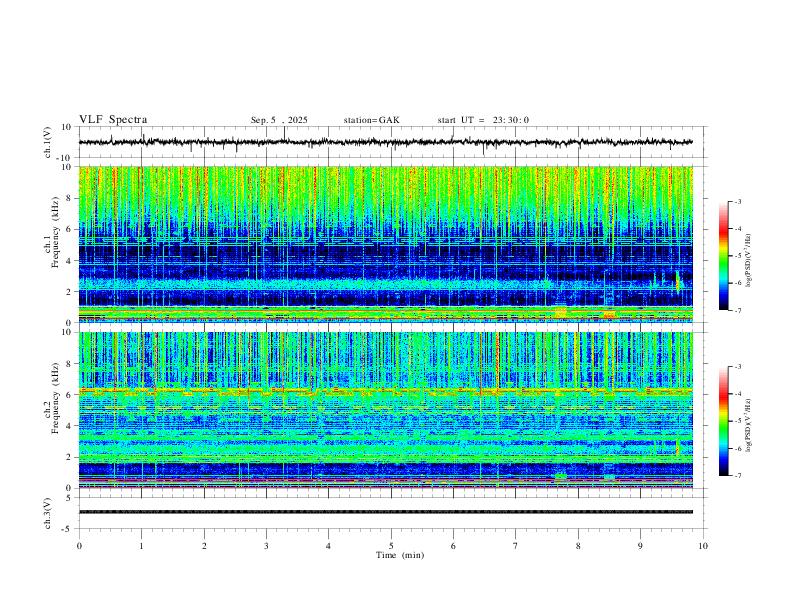Image resolution: width=792 pixels, height=612 pixels.
Task: Click the ch.1 'Frequency (kHz)' axis label
Action: click(x=55, y=232)
